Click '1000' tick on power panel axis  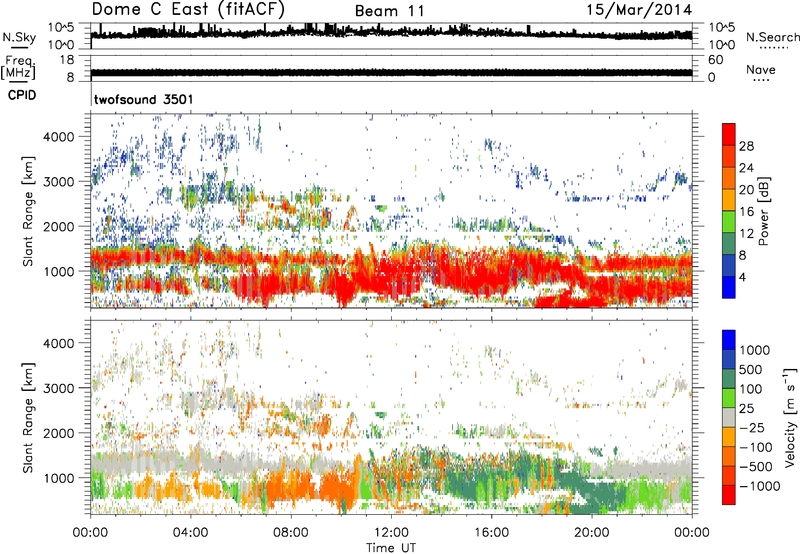point(58,271)
